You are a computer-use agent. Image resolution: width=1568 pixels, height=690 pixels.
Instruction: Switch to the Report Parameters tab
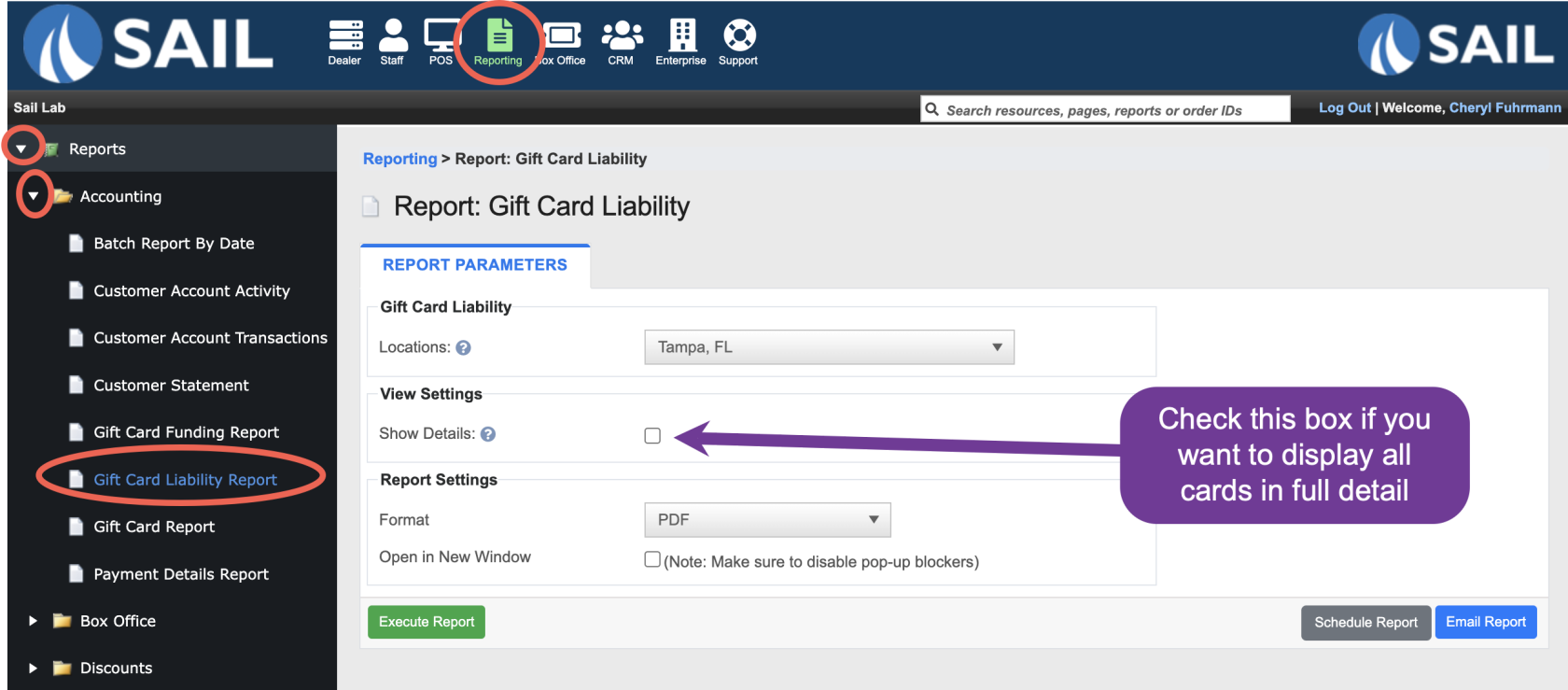(475, 265)
